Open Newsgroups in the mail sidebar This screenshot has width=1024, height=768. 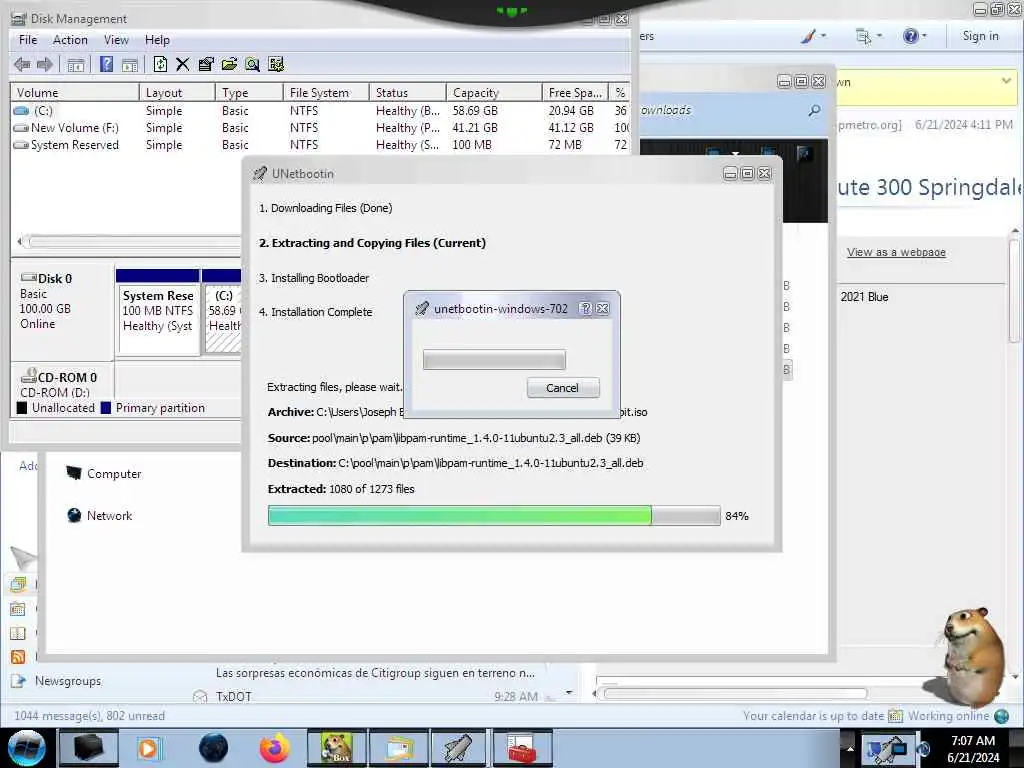click(x=68, y=681)
